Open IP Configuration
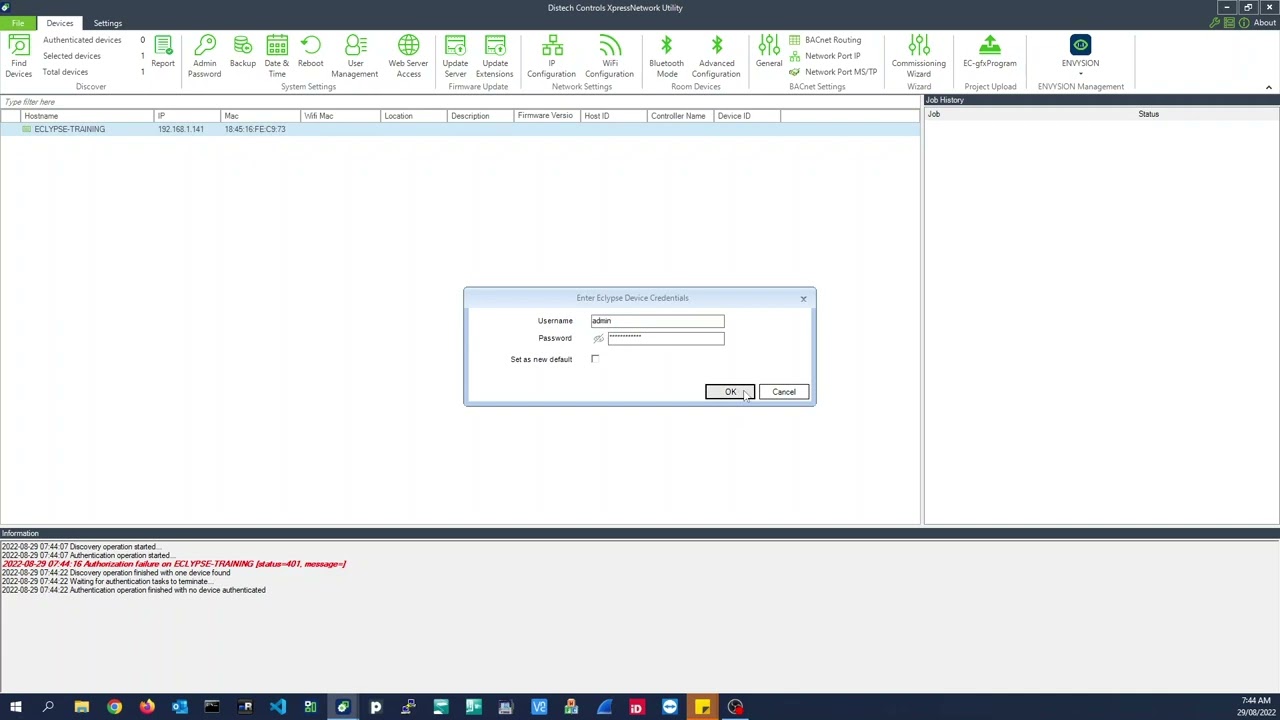1280x720 pixels. (551, 56)
